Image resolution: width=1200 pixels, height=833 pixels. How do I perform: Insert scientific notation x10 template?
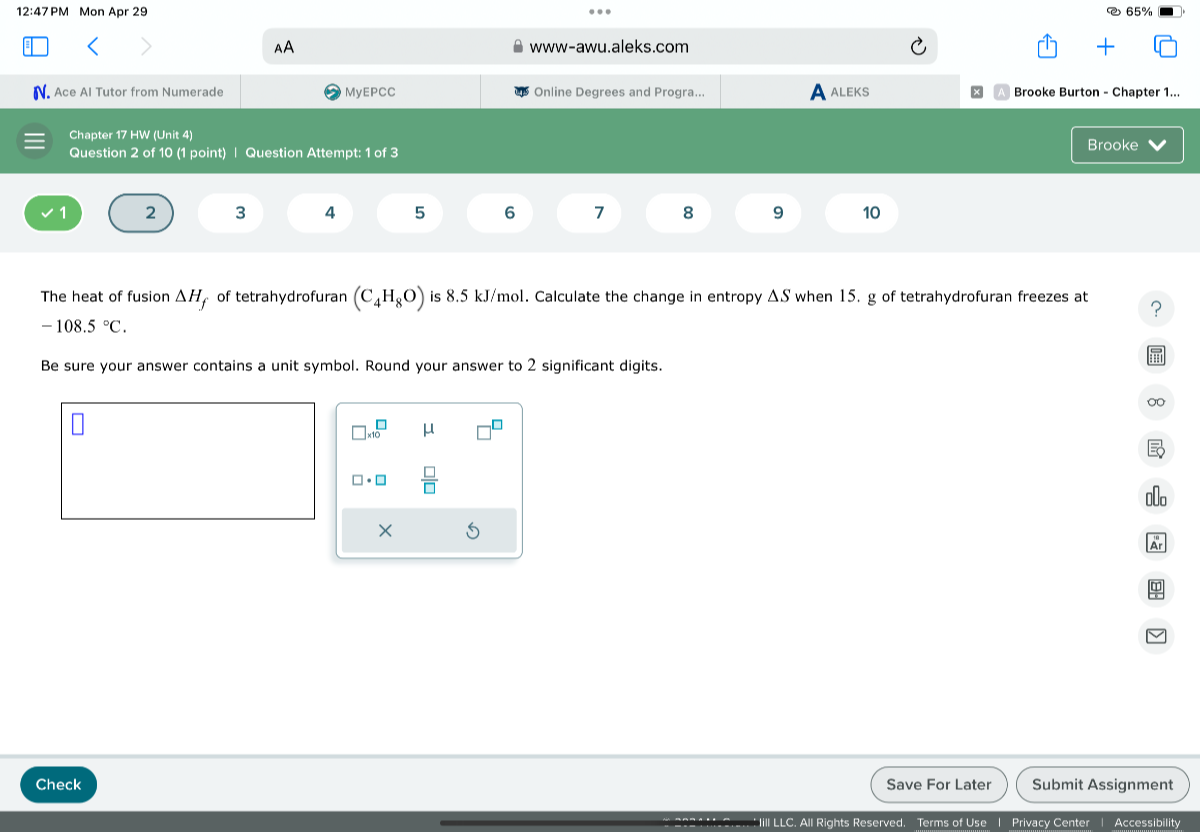(368, 431)
